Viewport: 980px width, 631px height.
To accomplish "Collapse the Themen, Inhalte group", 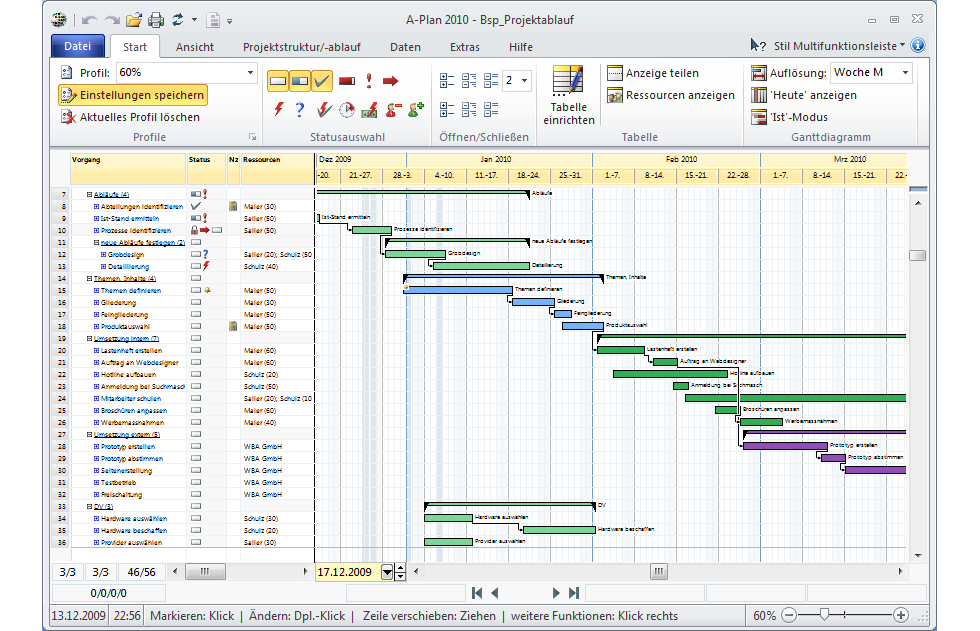I will pyautogui.click(x=89, y=279).
